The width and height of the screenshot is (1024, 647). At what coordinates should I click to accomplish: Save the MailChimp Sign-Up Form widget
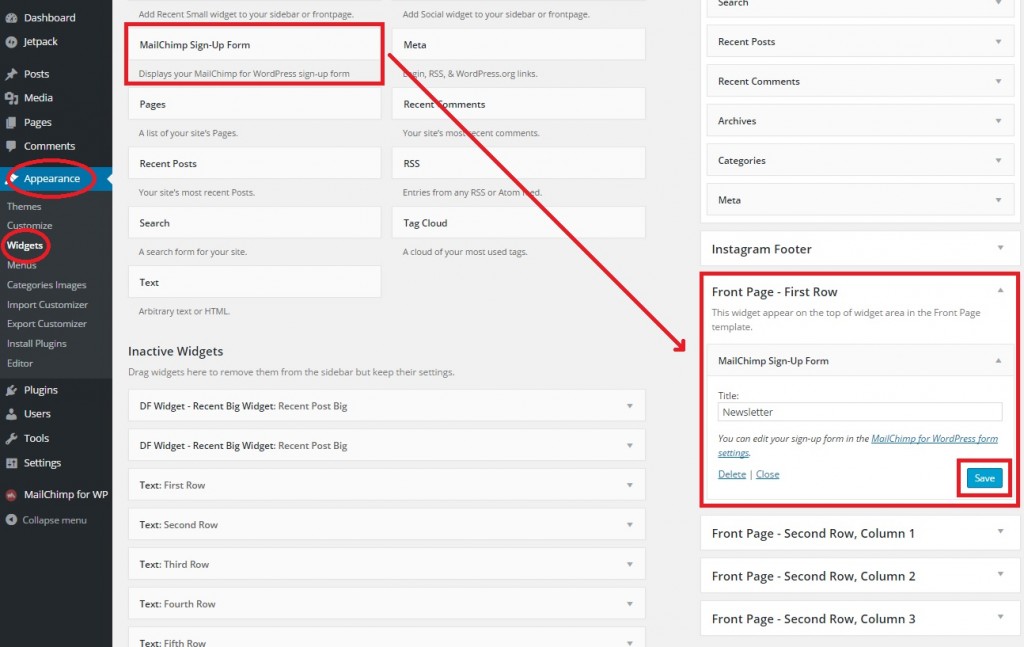[x=983, y=478]
